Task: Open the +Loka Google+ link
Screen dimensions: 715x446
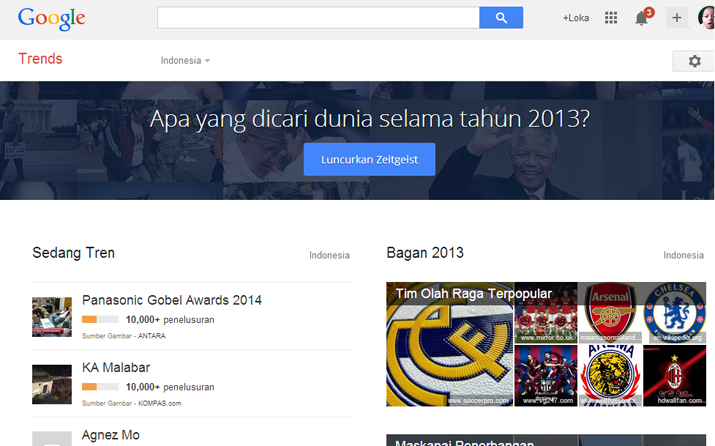Action: click(x=575, y=18)
